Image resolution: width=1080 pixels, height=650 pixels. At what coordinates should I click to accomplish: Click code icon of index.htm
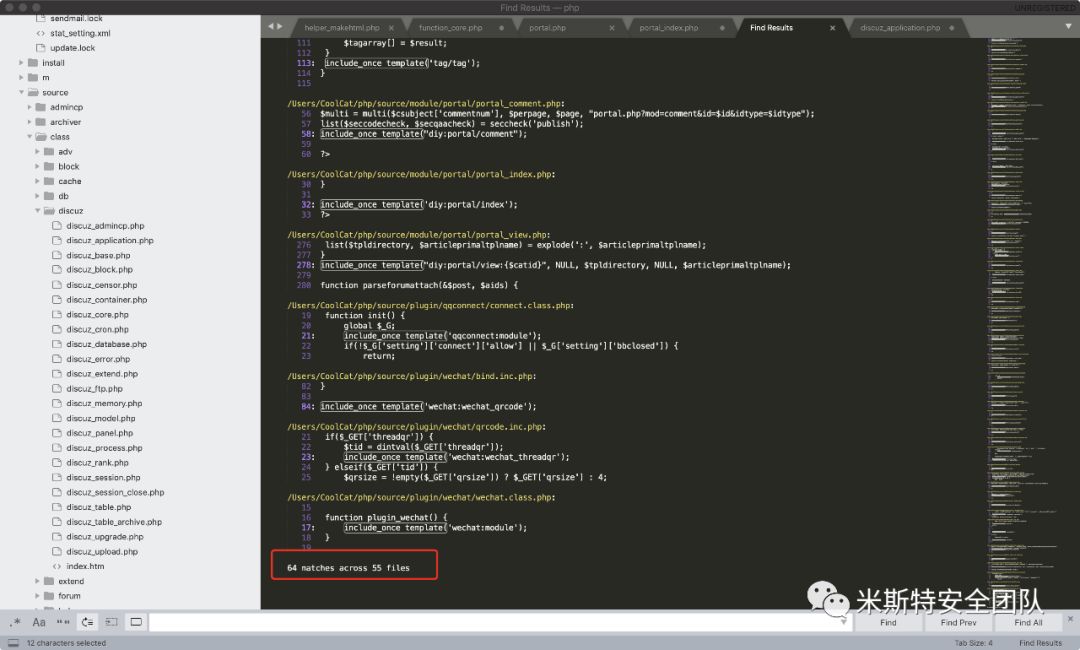pos(57,566)
